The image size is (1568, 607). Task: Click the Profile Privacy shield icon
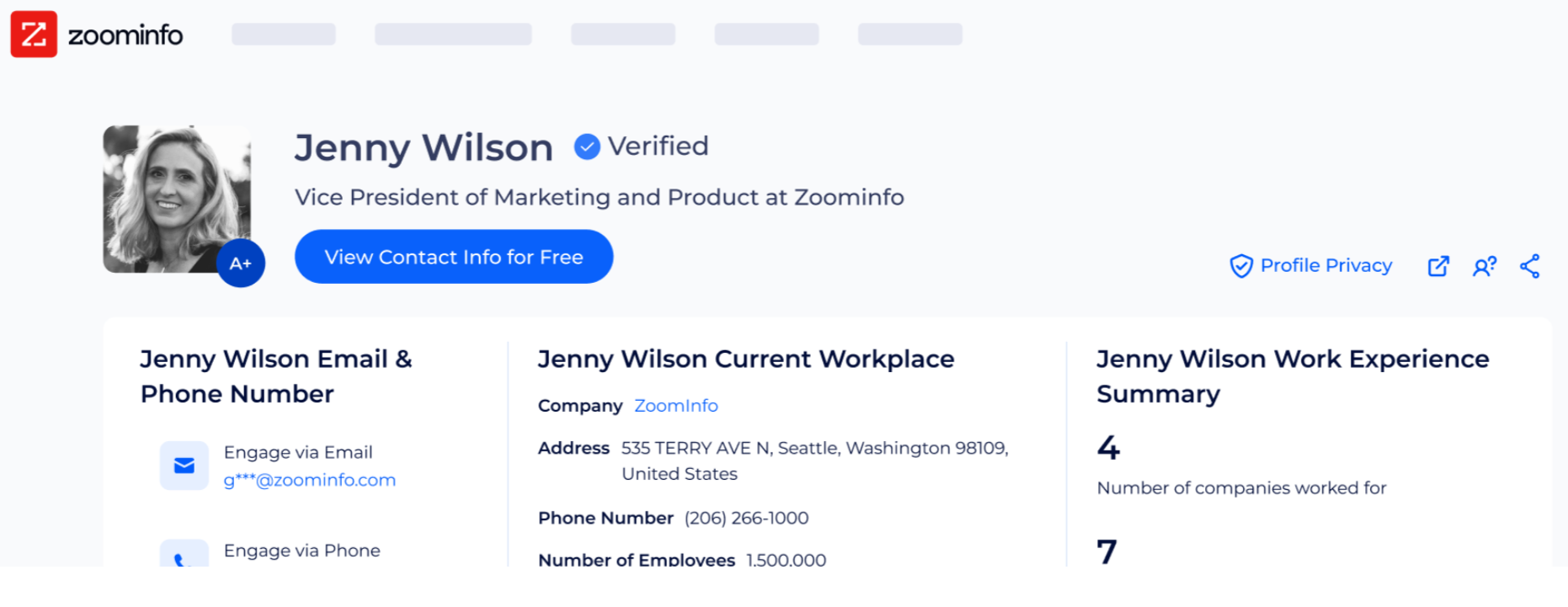click(x=1241, y=266)
